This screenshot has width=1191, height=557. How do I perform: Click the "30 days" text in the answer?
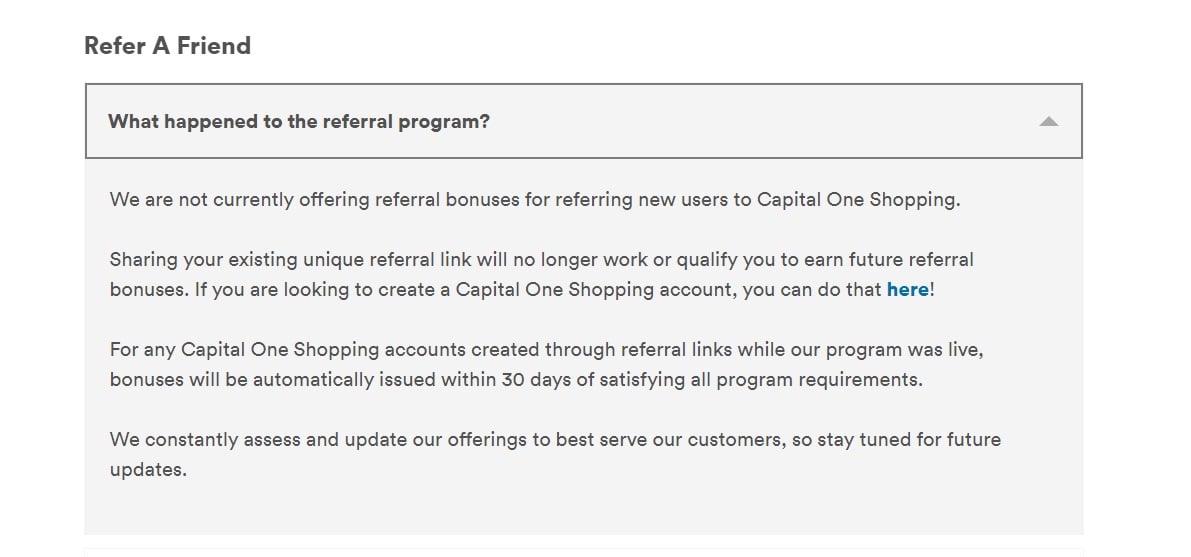(537, 379)
